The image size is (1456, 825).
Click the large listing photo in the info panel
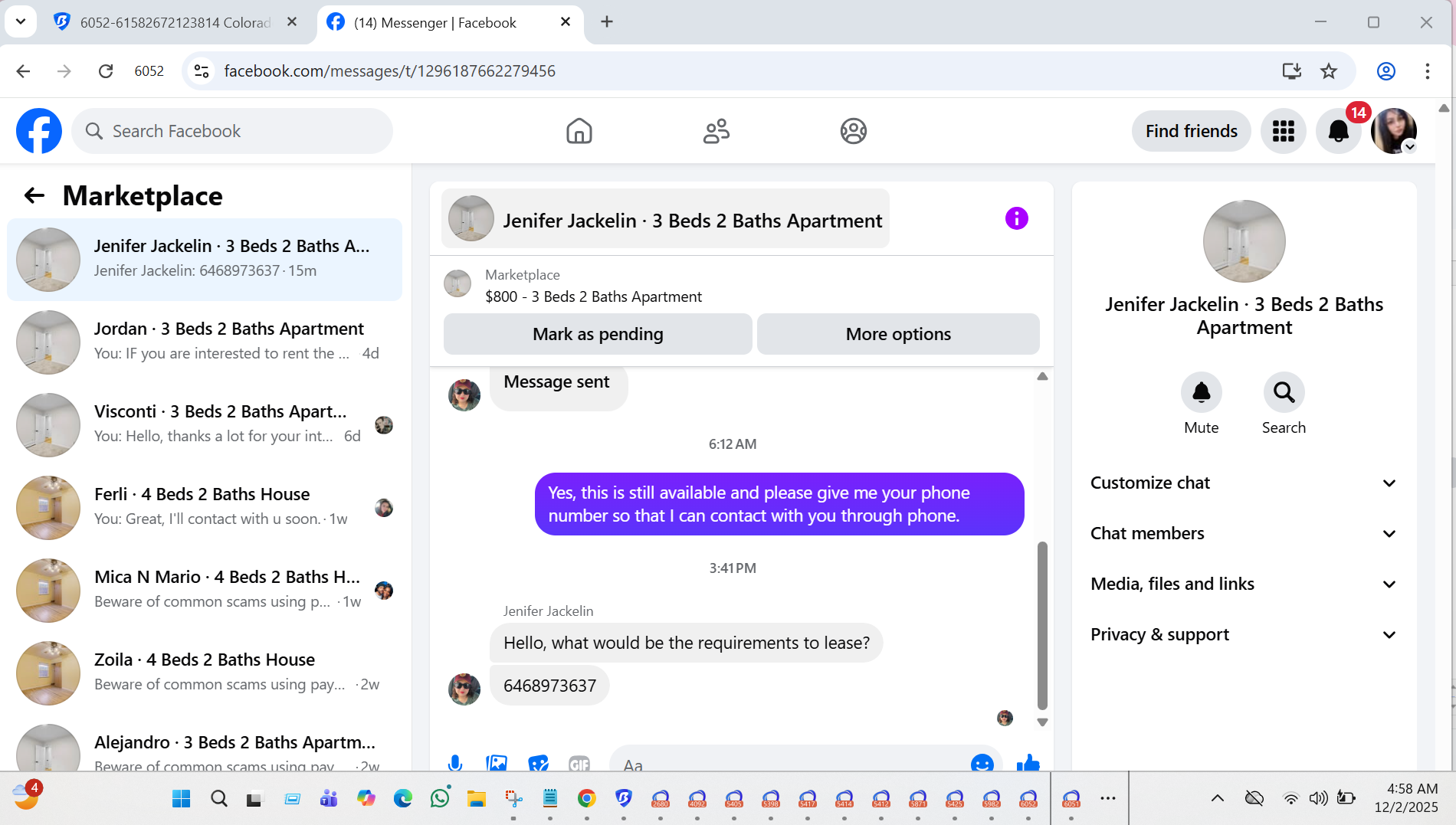[x=1244, y=241]
